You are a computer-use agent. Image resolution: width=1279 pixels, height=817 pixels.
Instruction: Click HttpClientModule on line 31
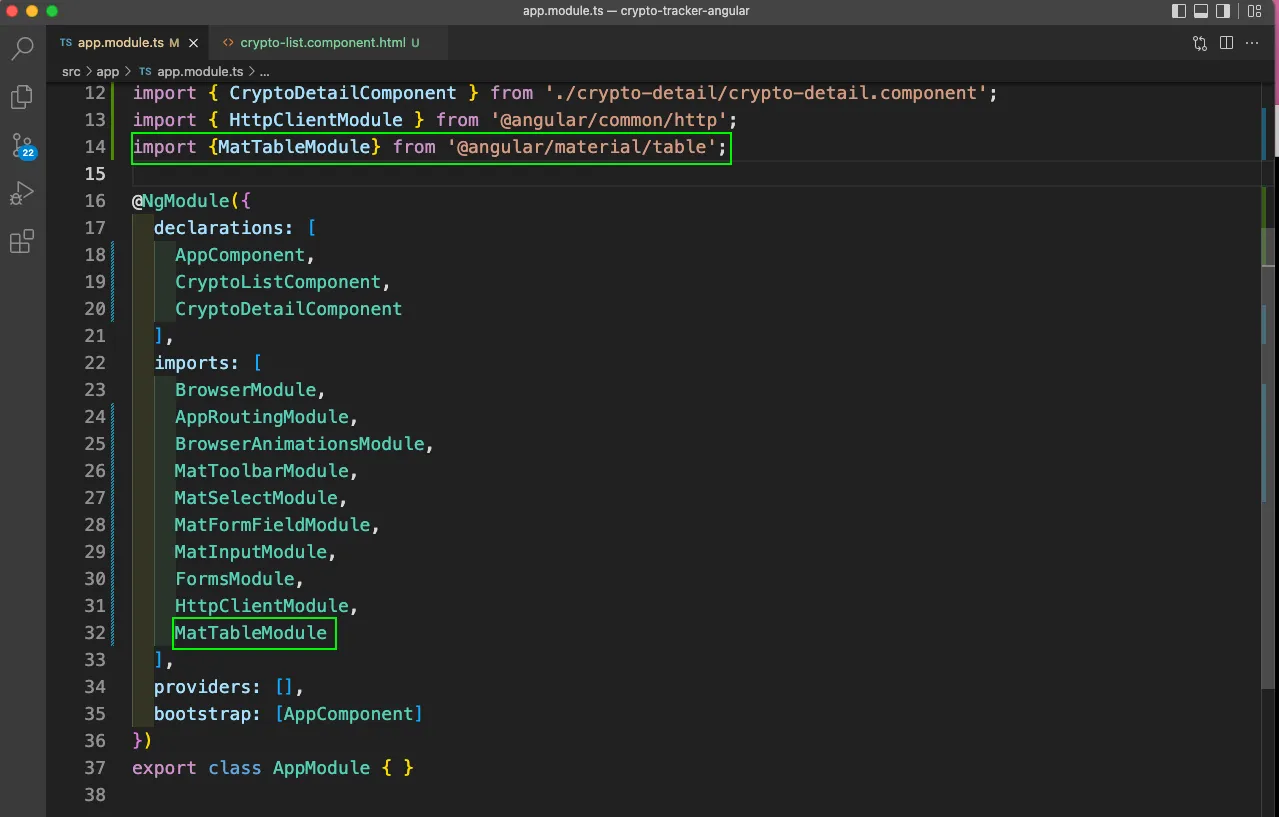262,606
